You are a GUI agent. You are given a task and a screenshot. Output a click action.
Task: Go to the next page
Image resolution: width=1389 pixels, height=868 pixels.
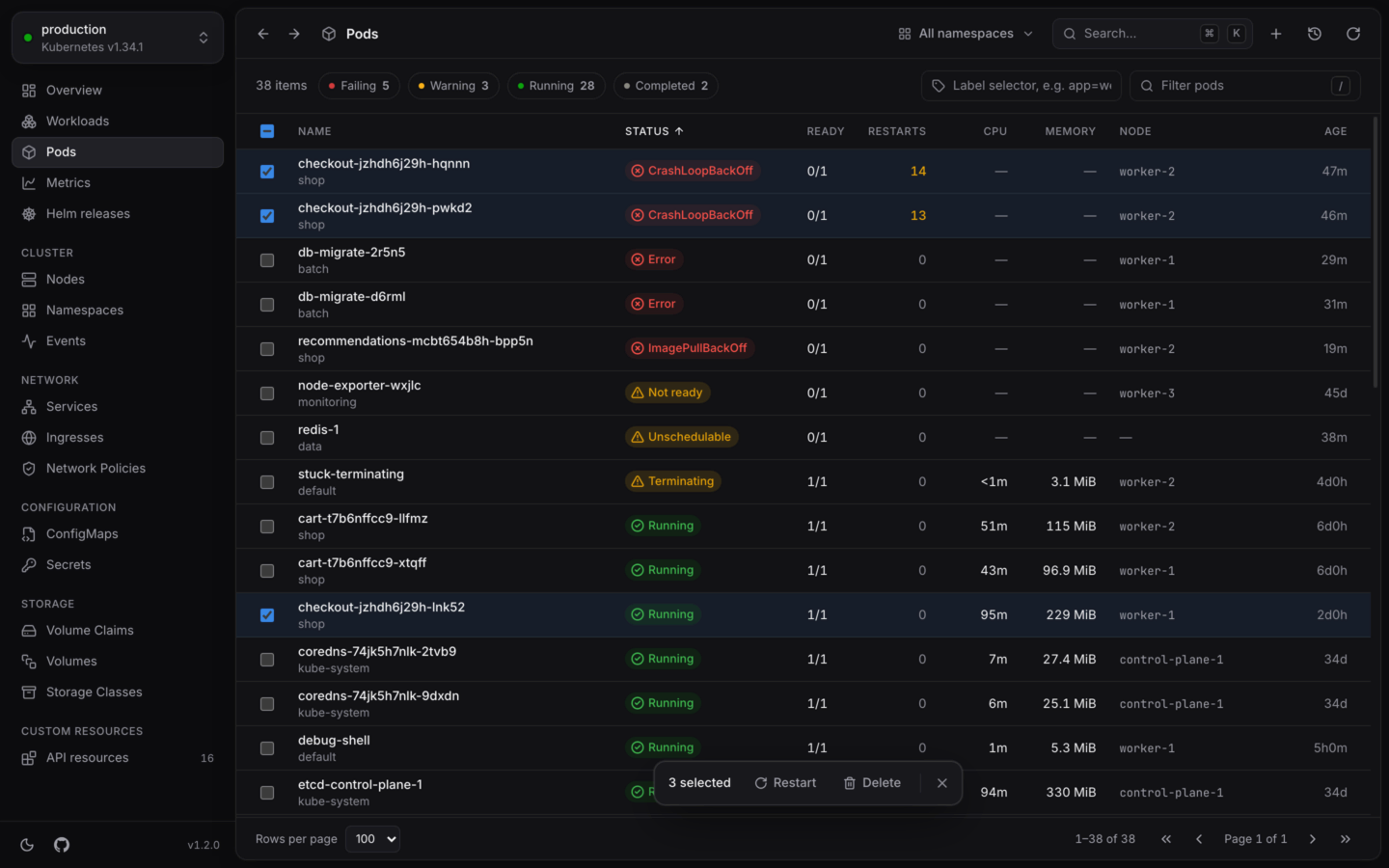pyautogui.click(x=1313, y=839)
